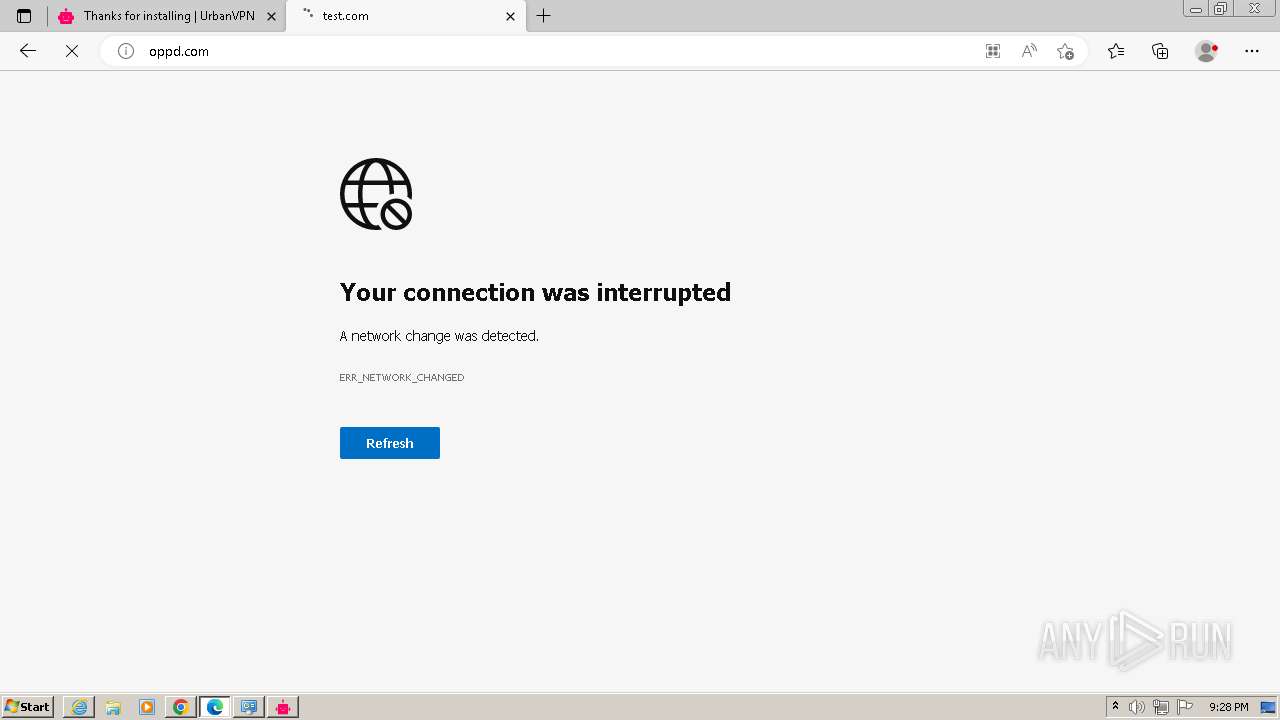This screenshot has width=1280, height=720.
Task: Click Show desktop button in tray
Action: [x=1268, y=707]
